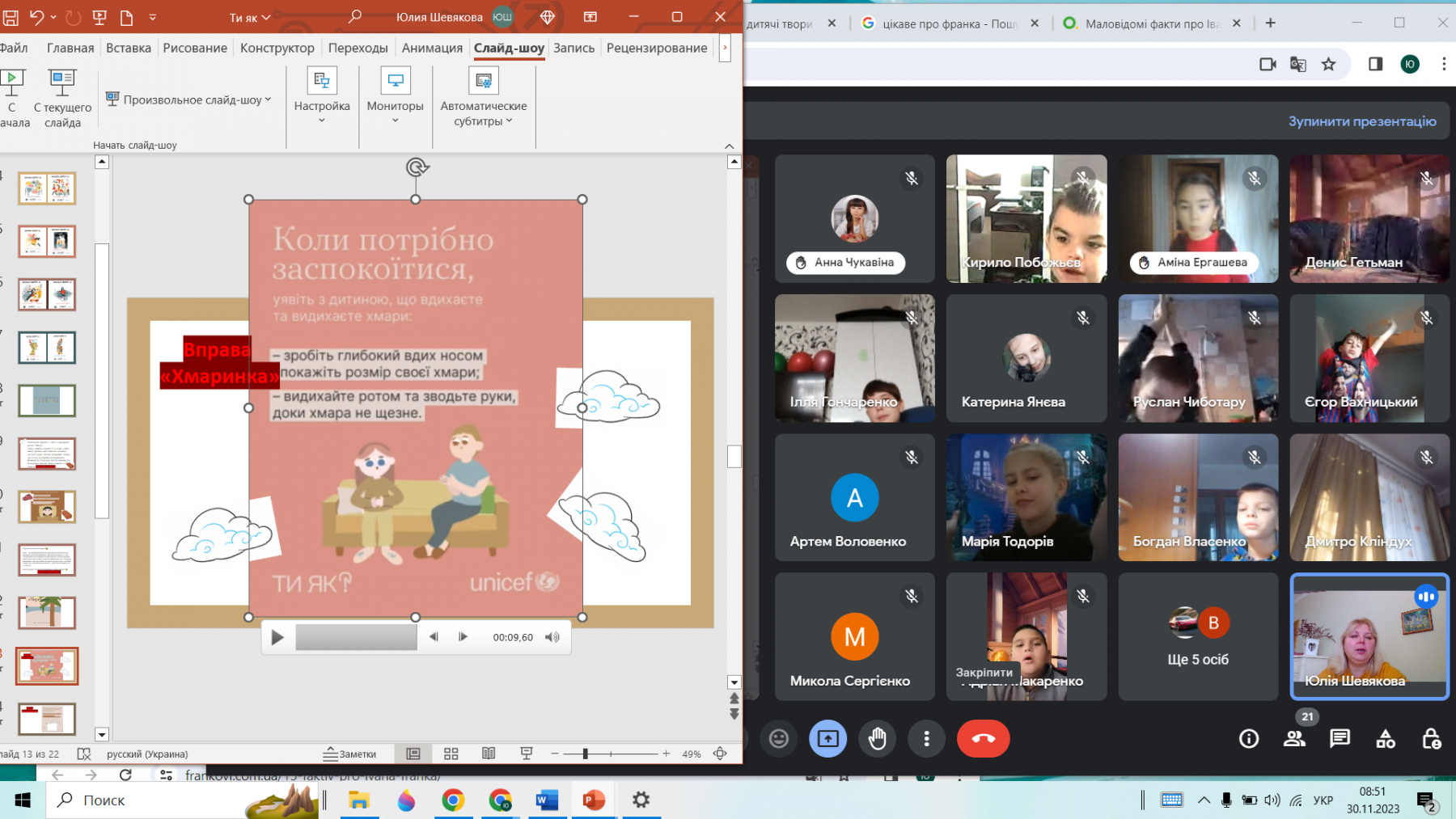Click the video seek bar on slide
1456x819 pixels.
(356, 637)
